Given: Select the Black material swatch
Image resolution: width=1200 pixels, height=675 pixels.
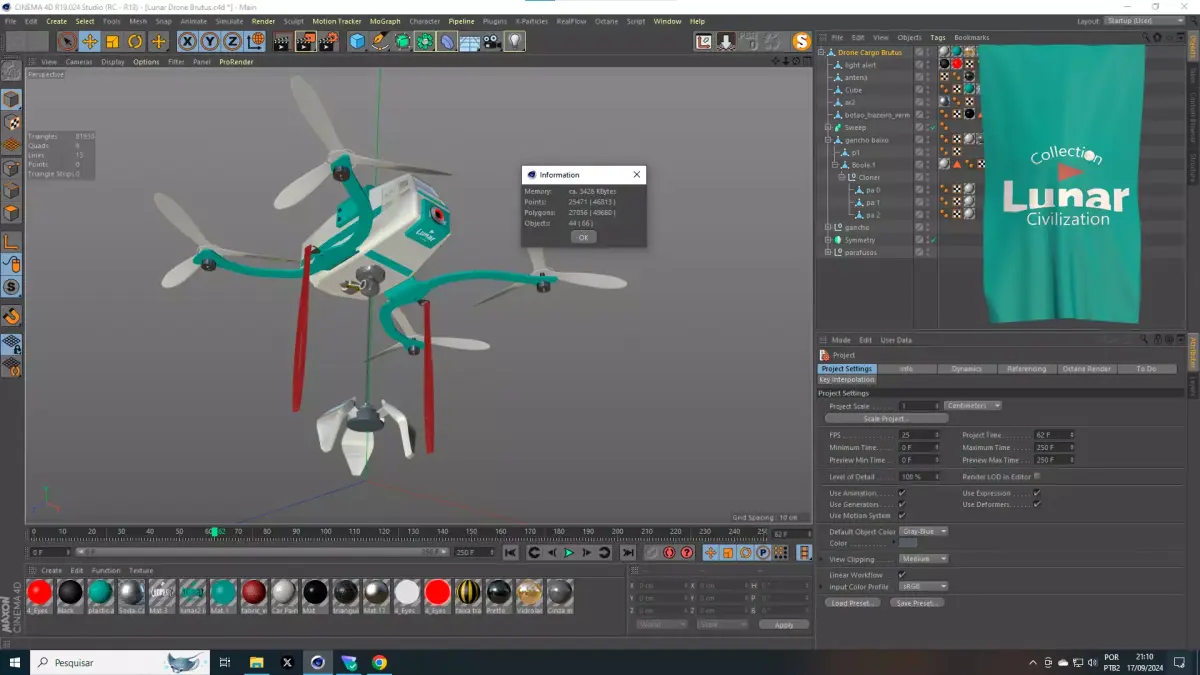Looking at the screenshot, I should (70, 595).
